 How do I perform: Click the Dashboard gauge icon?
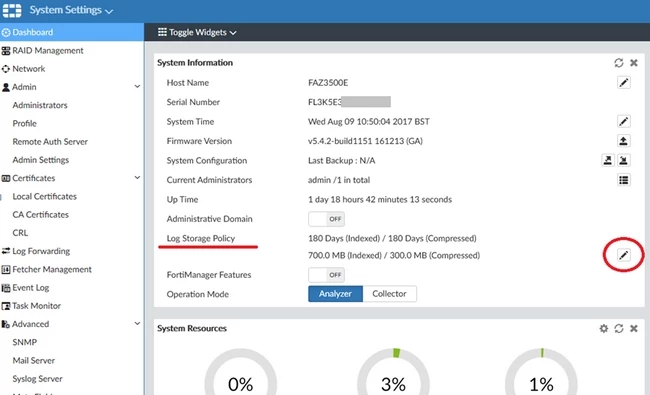point(6,32)
